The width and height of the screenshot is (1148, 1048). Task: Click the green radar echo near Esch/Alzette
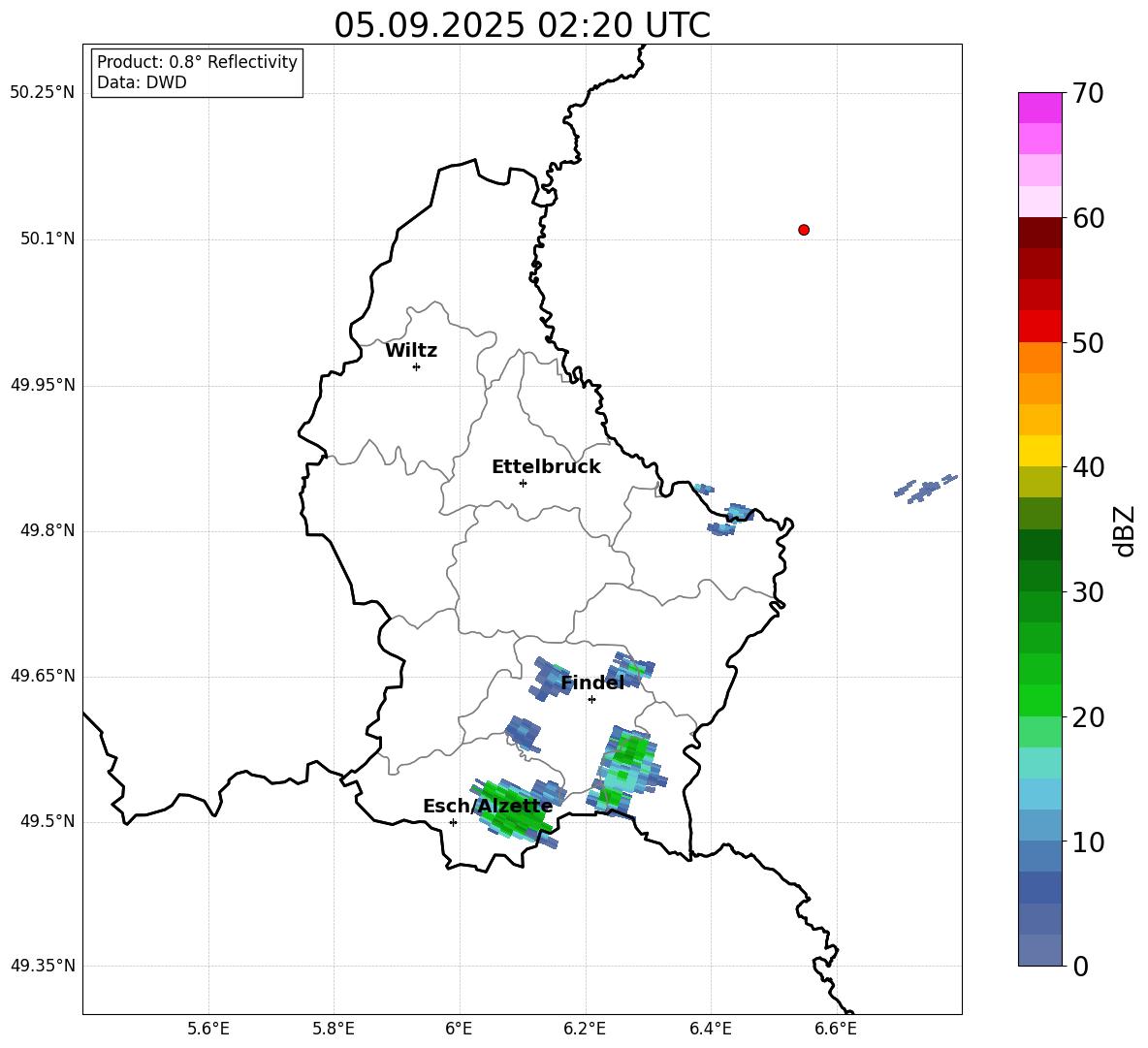pyautogui.click(x=516, y=810)
